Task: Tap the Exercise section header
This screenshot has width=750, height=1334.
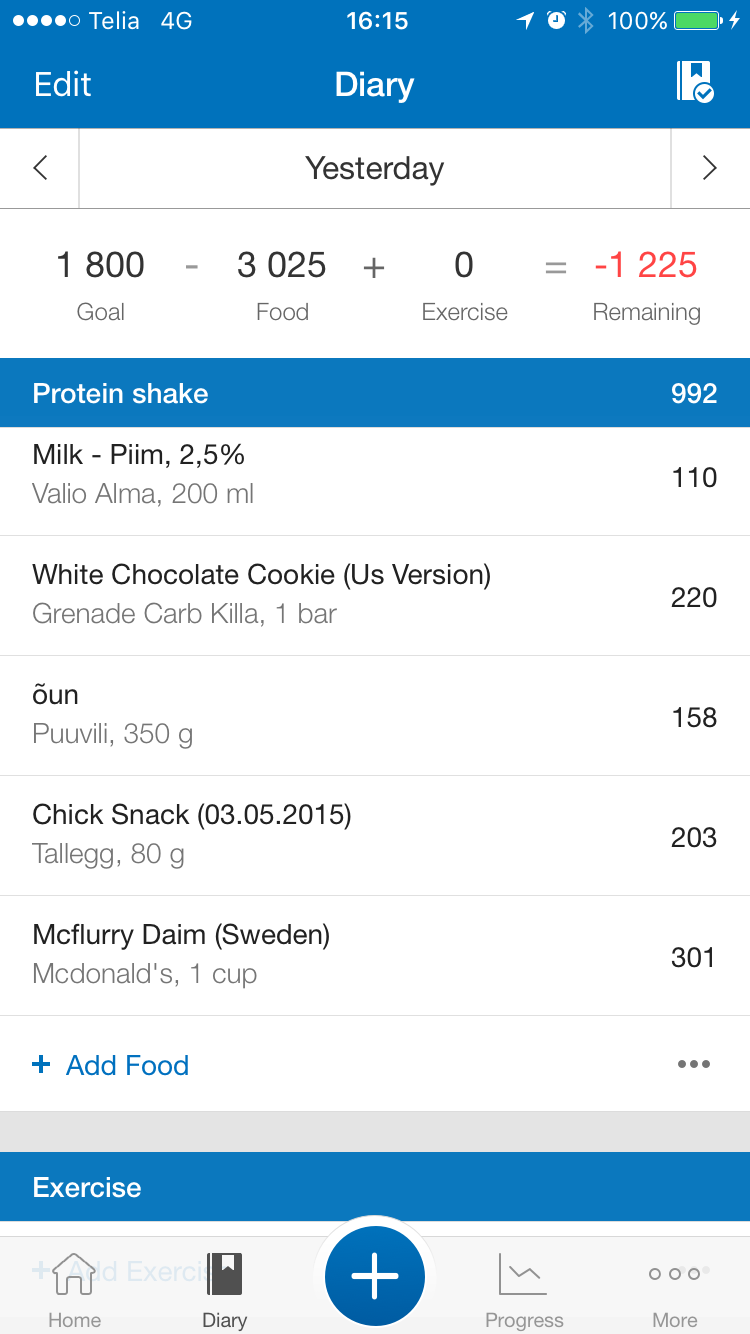Action: 375,1187
